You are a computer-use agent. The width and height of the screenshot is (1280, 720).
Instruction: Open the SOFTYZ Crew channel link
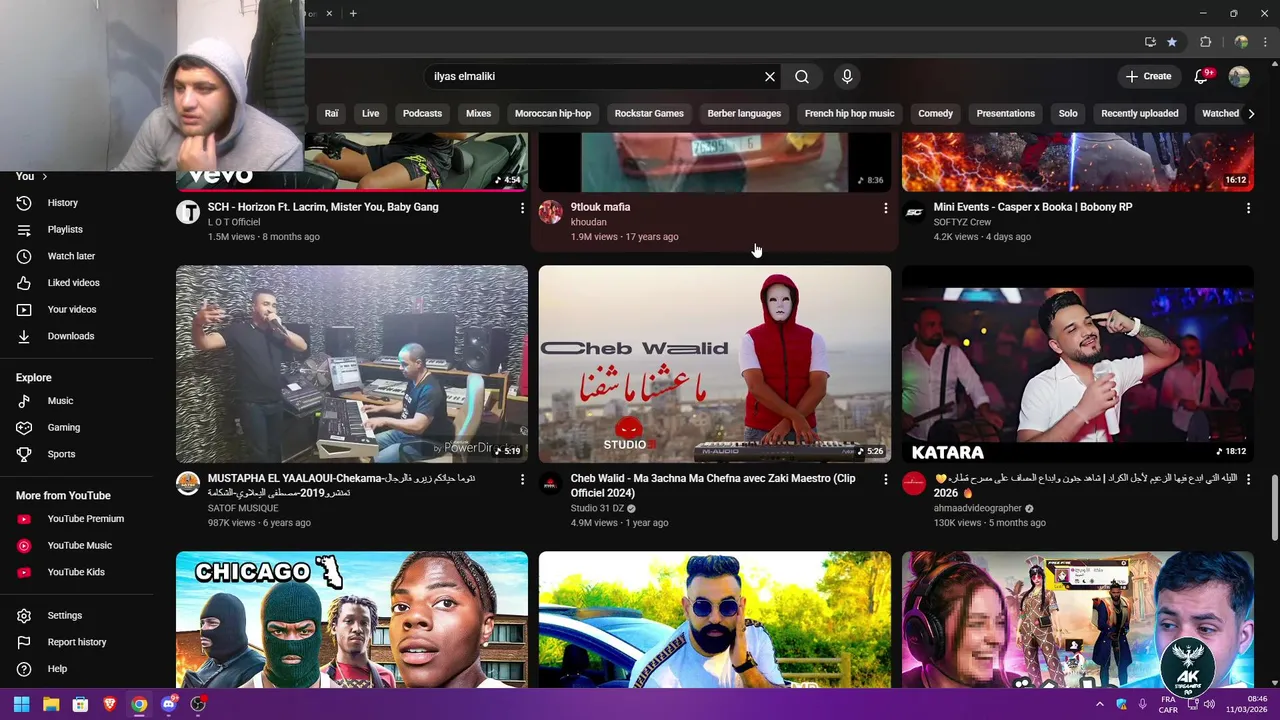coord(962,222)
